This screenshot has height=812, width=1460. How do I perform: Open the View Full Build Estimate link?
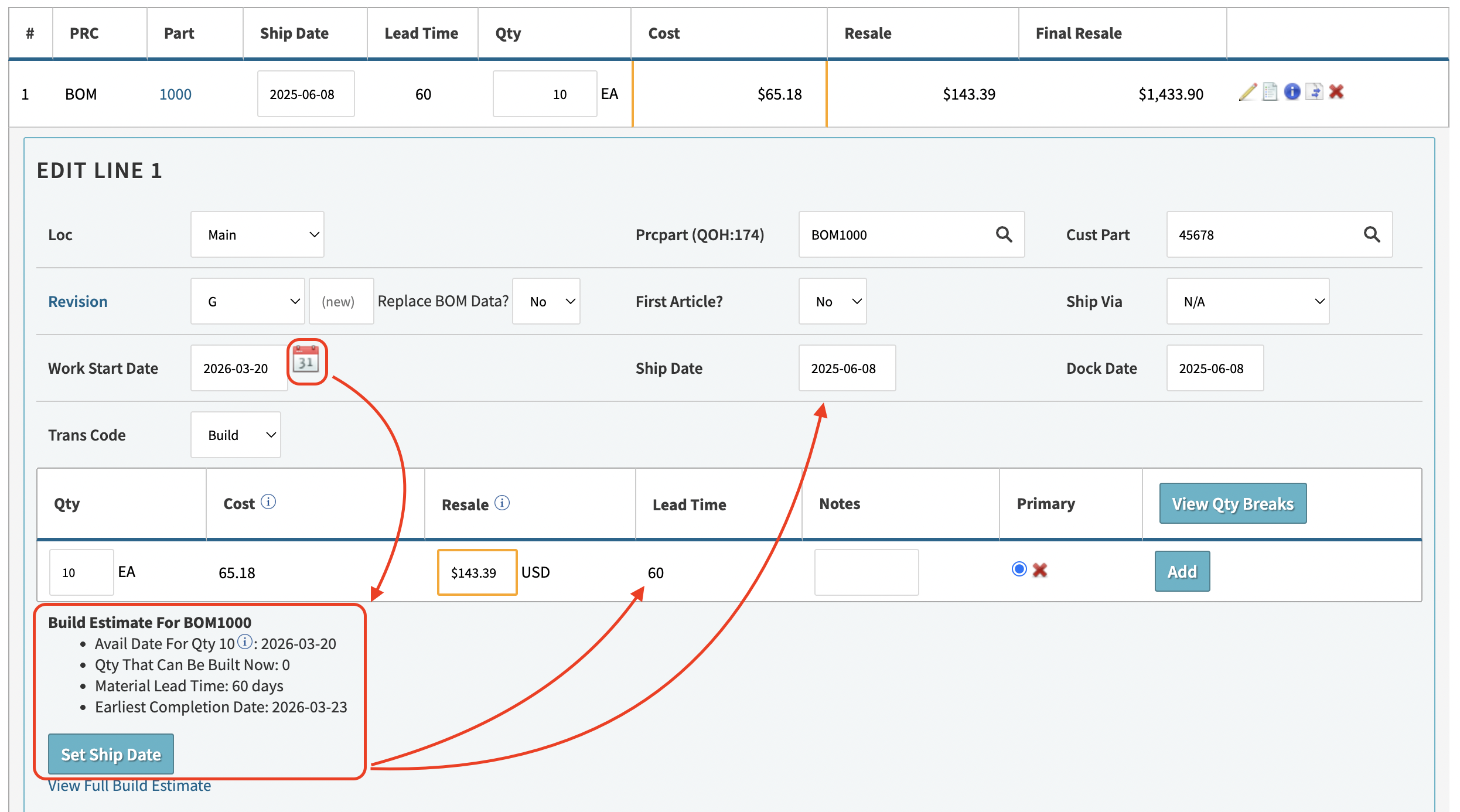(129, 786)
